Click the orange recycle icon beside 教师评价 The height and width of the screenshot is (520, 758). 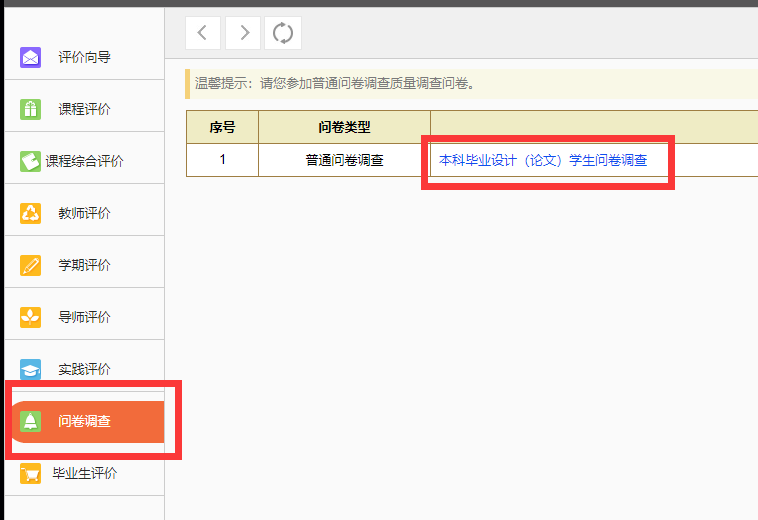click(x=30, y=213)
